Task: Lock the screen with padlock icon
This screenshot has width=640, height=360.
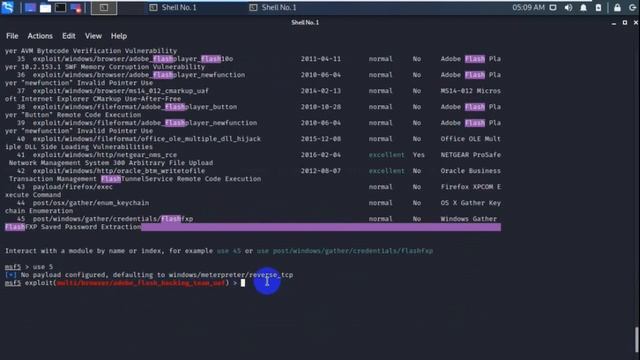Action: [617, 8]
